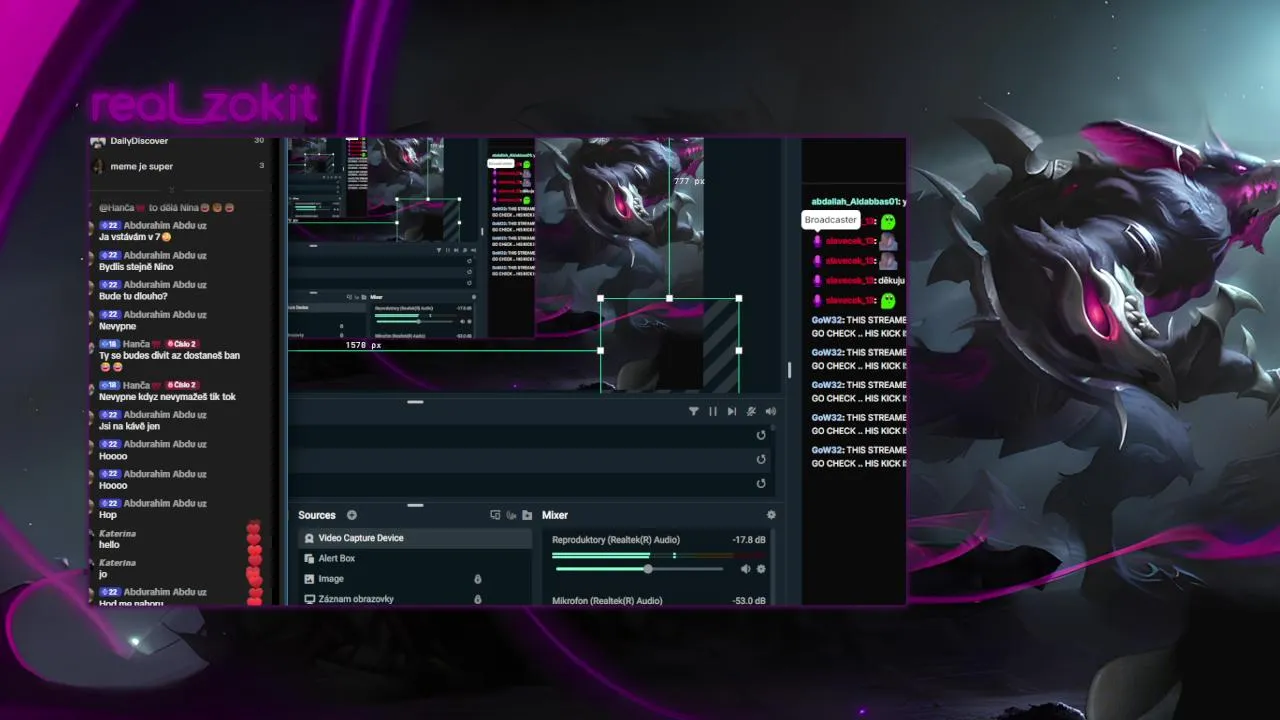1280x720 pixels.
Task: Click the skip-to-next icon in the toolbar
Action: click(732, 411)
